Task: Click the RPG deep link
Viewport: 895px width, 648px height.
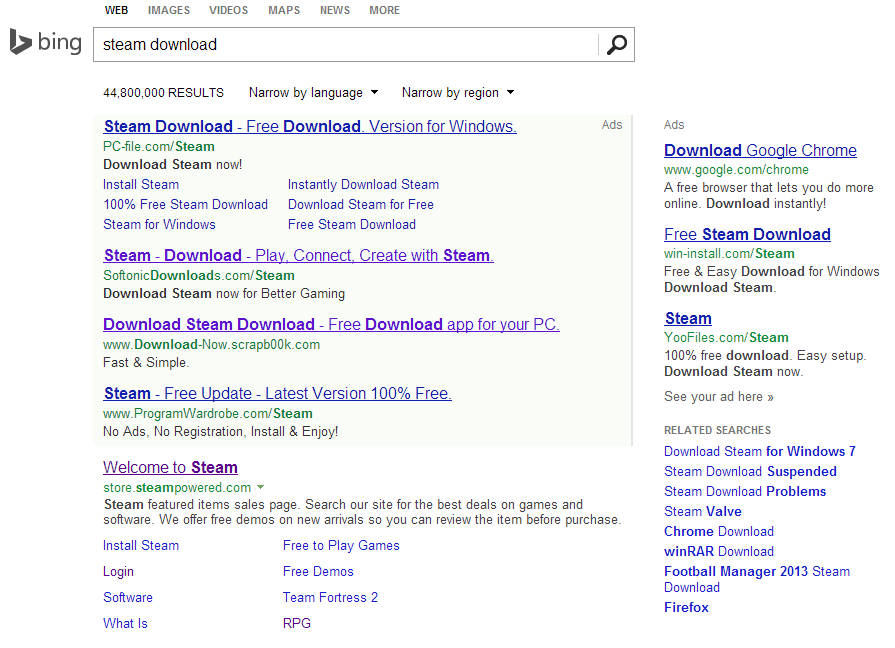Action: 297,623
